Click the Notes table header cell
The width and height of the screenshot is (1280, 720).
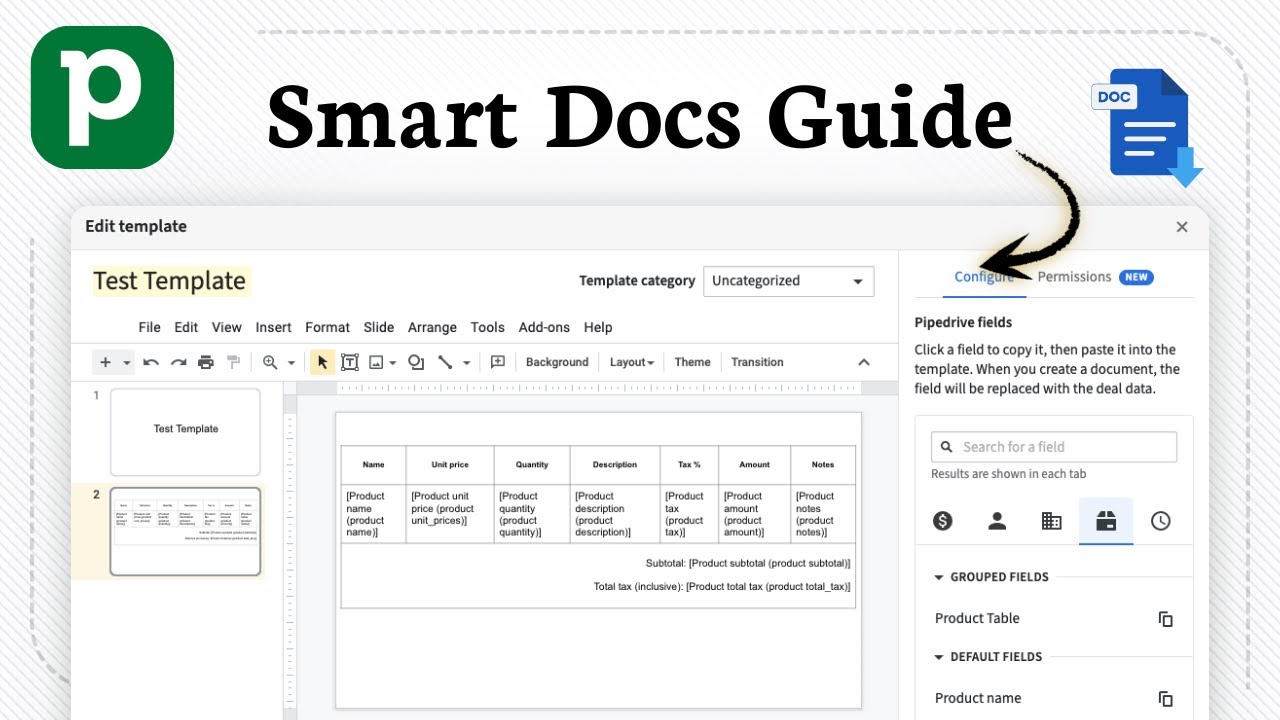[823, 465]
